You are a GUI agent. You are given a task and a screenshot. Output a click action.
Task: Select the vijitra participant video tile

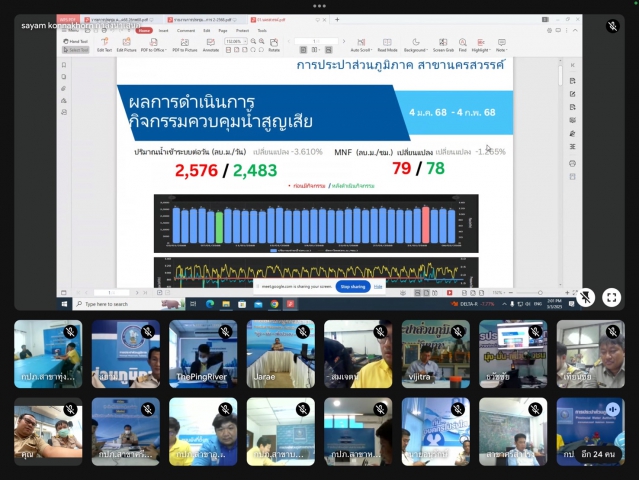(436, 354)
